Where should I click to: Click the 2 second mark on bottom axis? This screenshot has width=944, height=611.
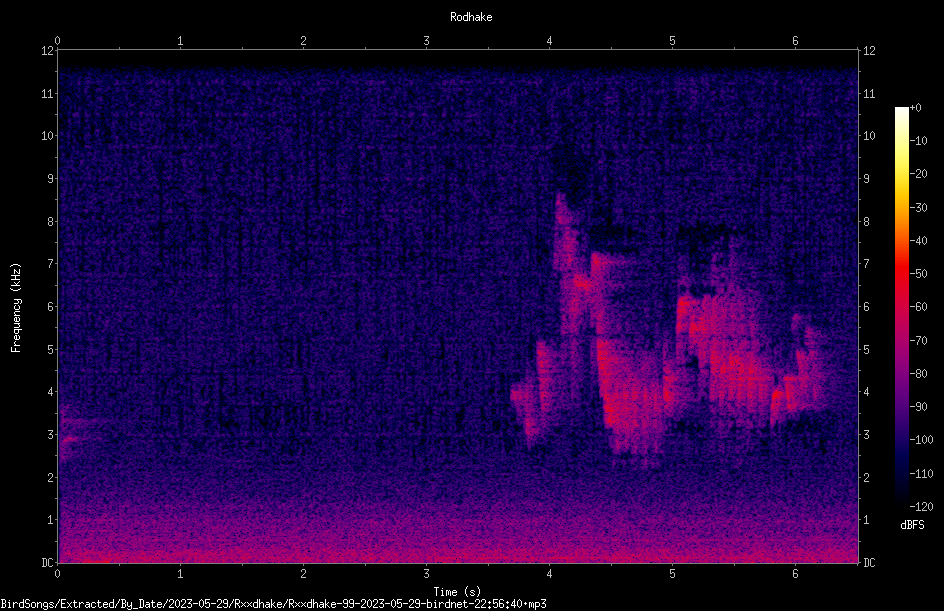click(303, 574)
